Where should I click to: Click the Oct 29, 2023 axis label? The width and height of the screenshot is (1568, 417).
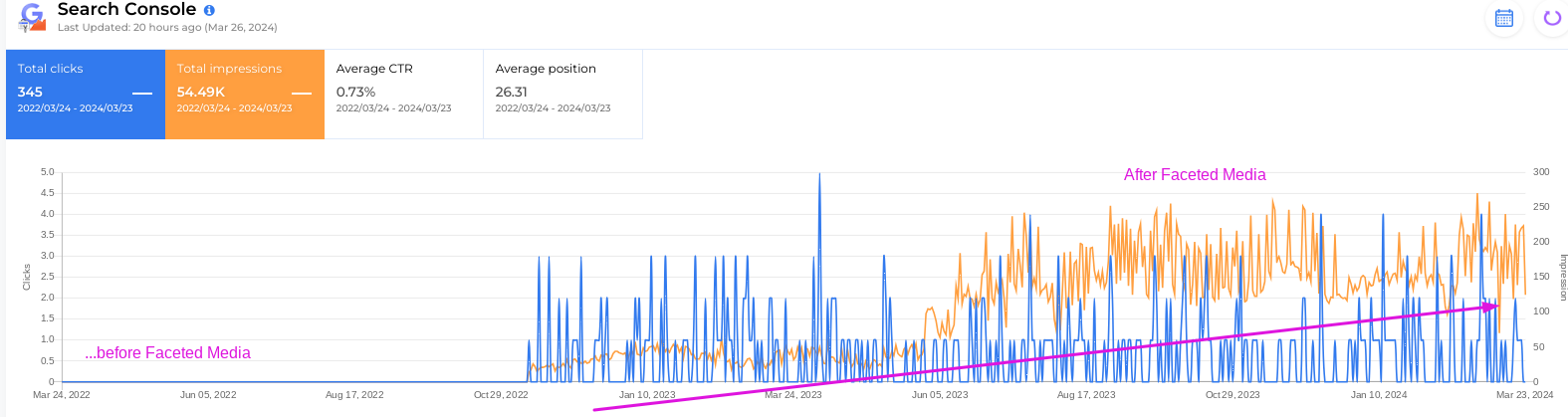1232,395
